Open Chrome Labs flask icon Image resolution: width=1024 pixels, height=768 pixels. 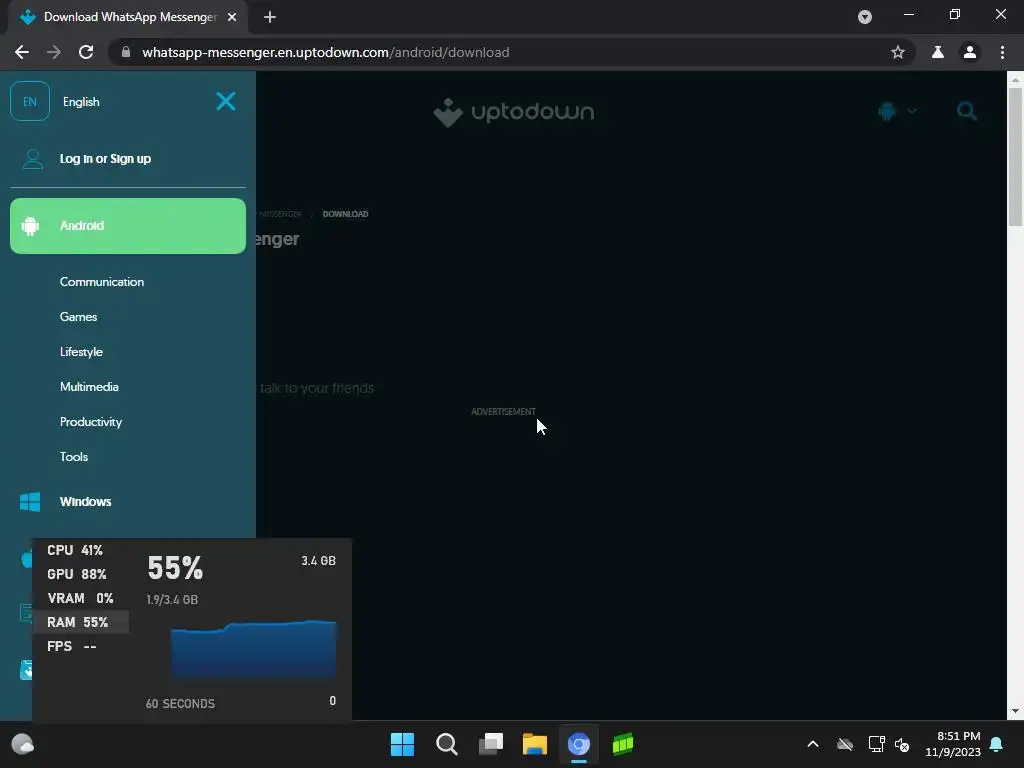pos(938,52)
